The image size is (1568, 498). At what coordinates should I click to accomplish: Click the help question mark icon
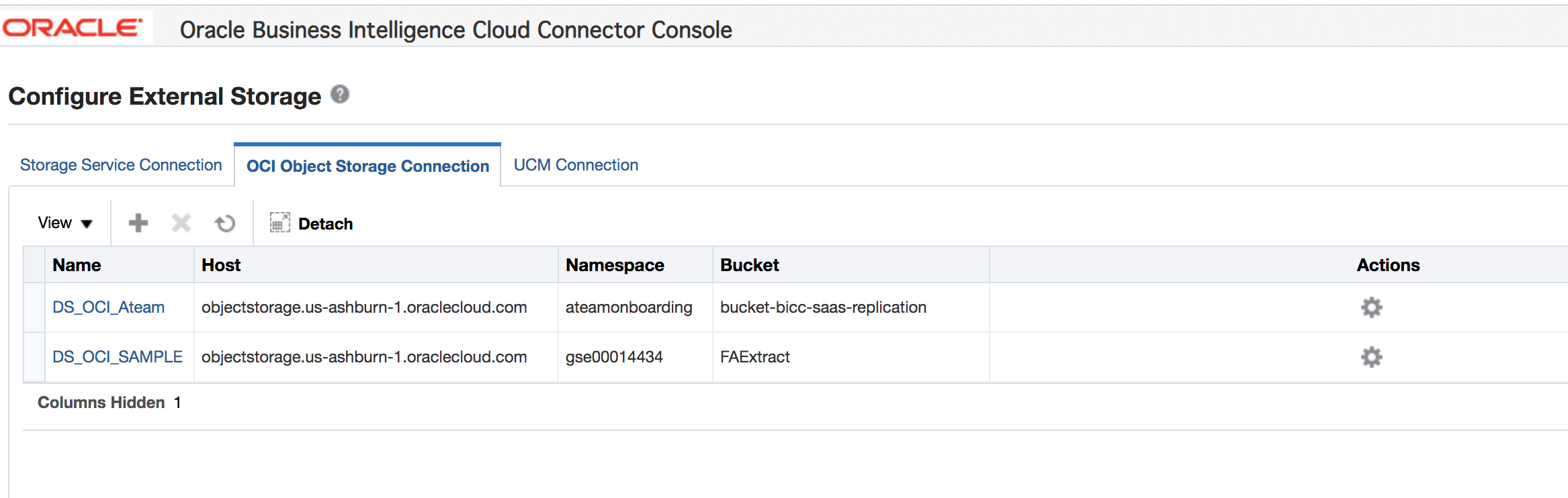pyautogui.click(x=340, y=95)
